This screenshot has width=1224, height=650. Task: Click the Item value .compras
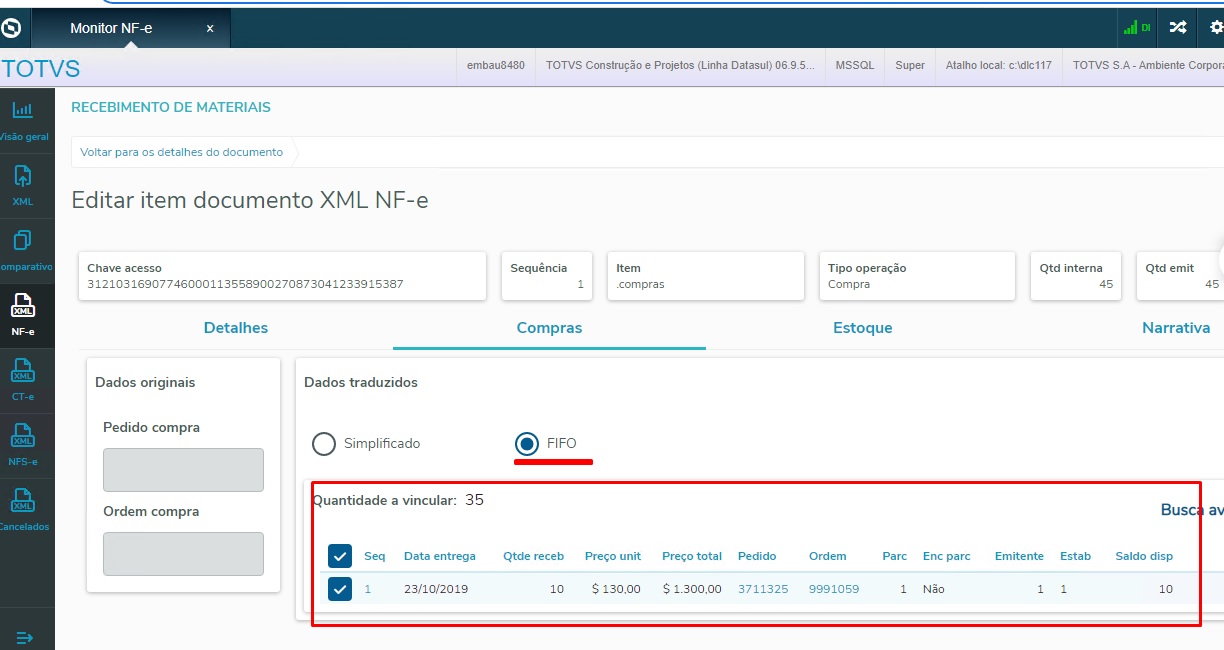640,284
